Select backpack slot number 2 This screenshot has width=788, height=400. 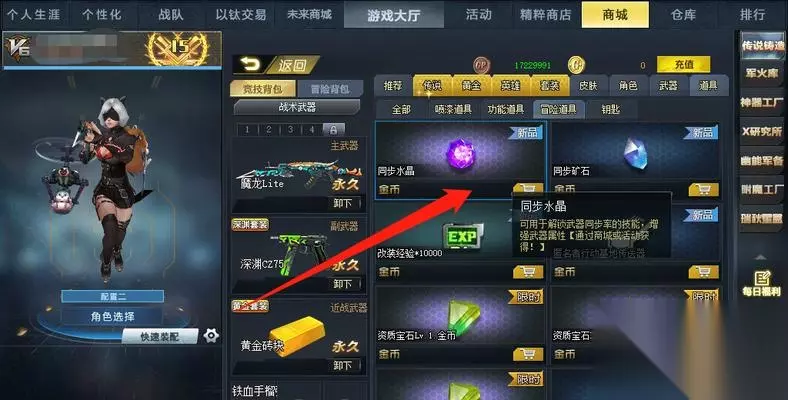(x=269, y=129)
